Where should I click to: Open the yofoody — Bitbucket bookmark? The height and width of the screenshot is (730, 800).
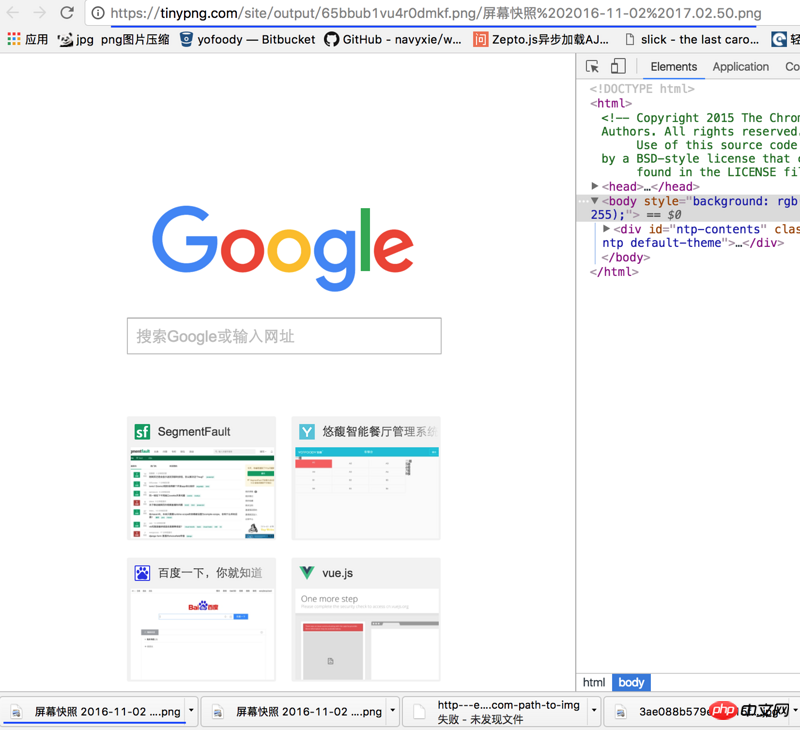(247, 39)
